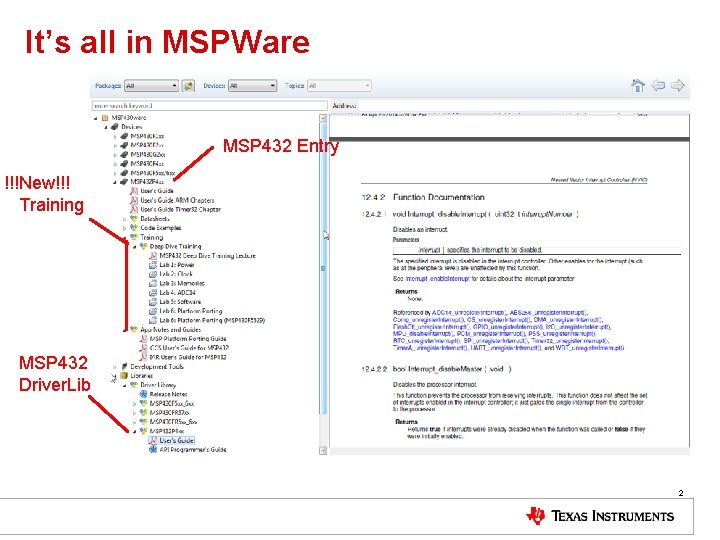
Task: Open the Packages dropdown
Action: (x=151, y=86)
